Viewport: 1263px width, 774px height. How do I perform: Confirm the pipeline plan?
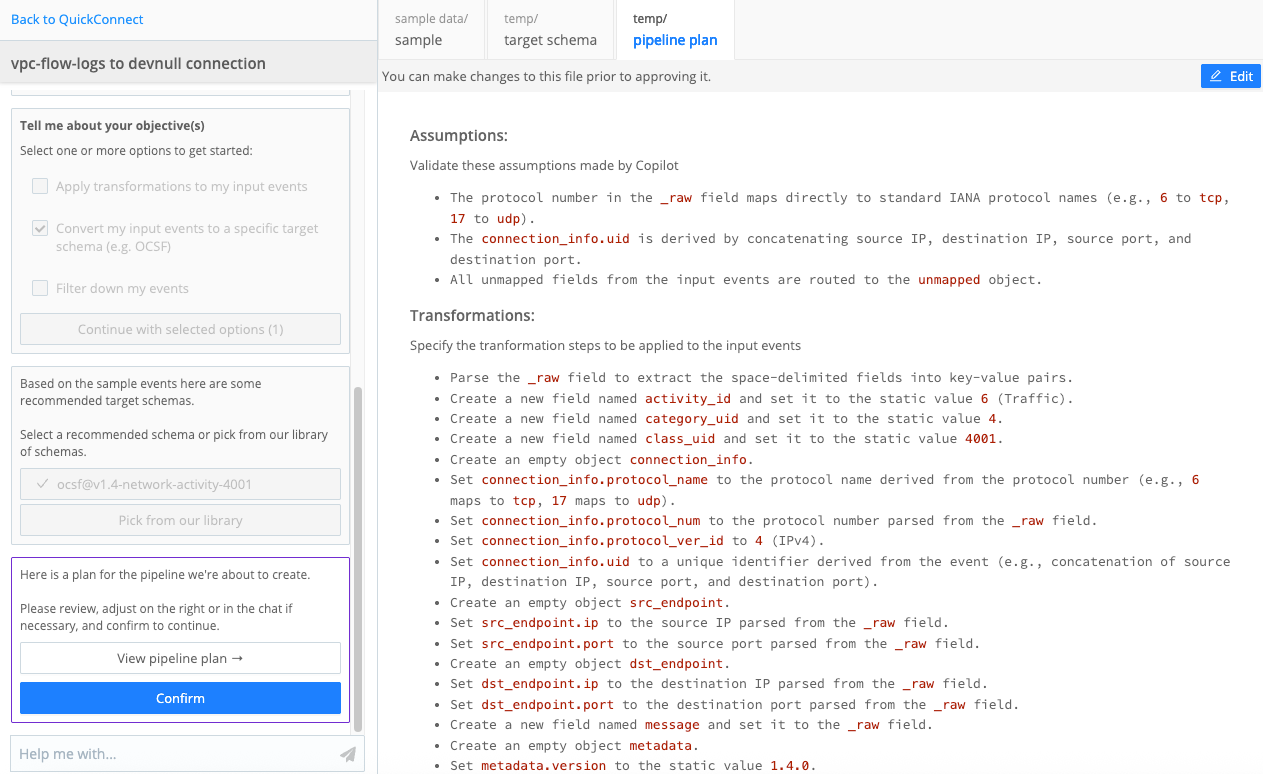(180, 697)
